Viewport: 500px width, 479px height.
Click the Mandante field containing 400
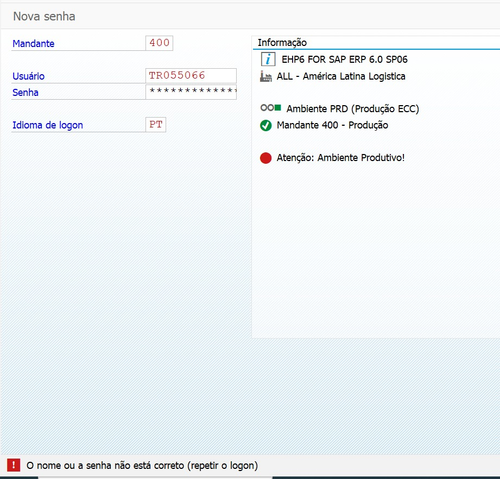coord(159,43)
